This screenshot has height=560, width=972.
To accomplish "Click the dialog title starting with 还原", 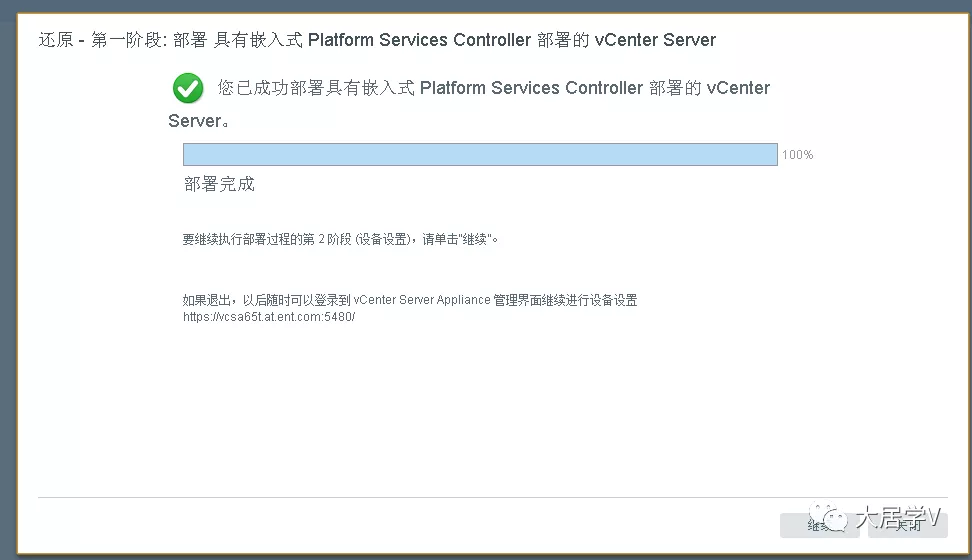I will tap(377, 40).
